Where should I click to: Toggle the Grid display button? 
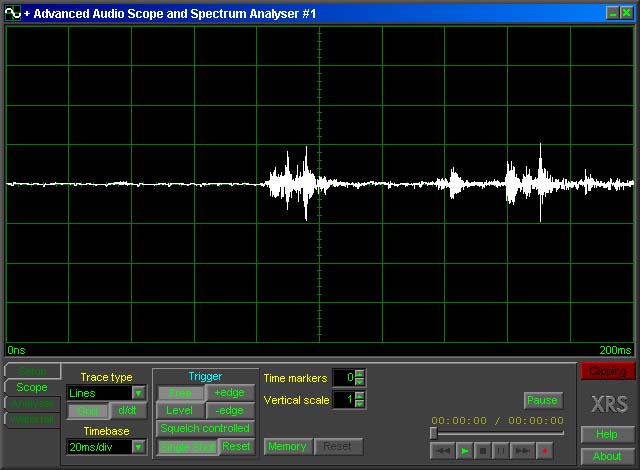pos(88,411)
